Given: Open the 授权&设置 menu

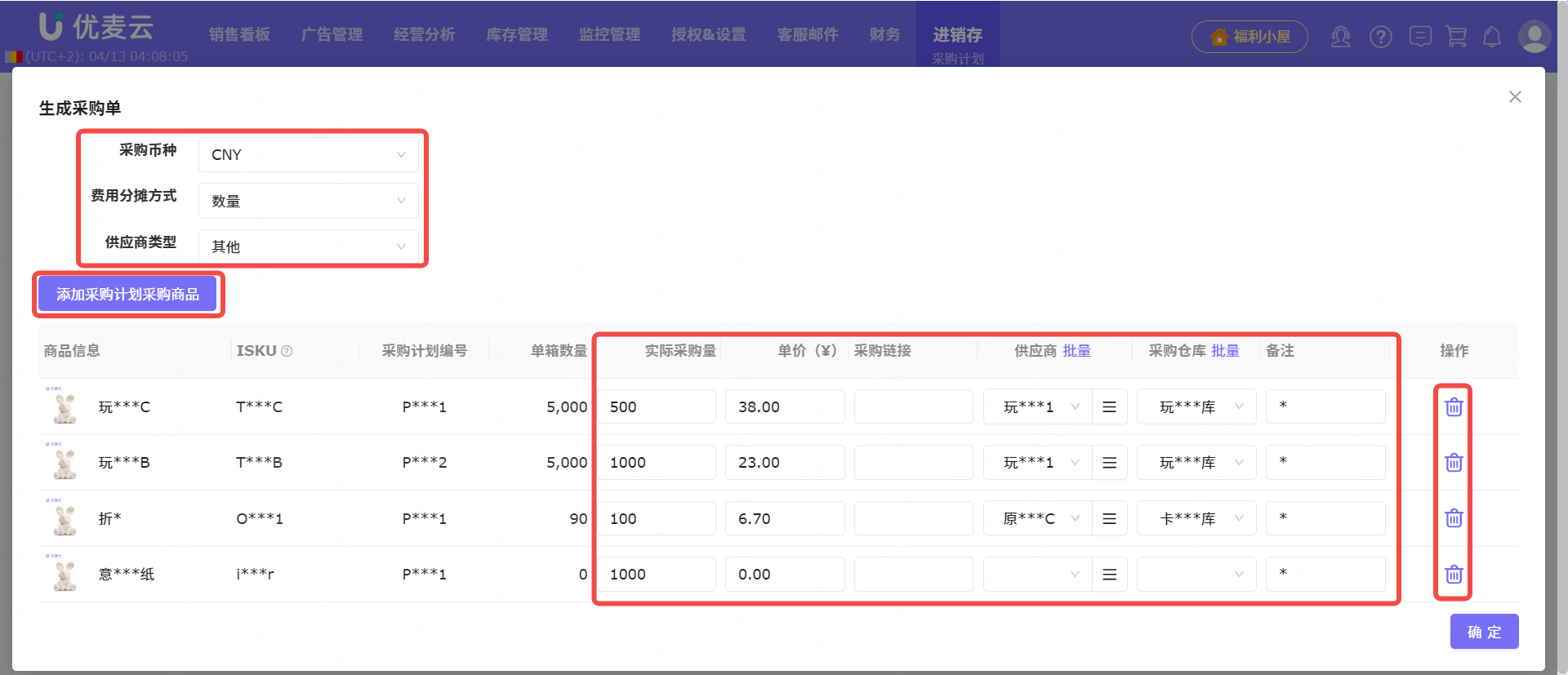Looking at the screenshot, I should click(x=709, y=34).
